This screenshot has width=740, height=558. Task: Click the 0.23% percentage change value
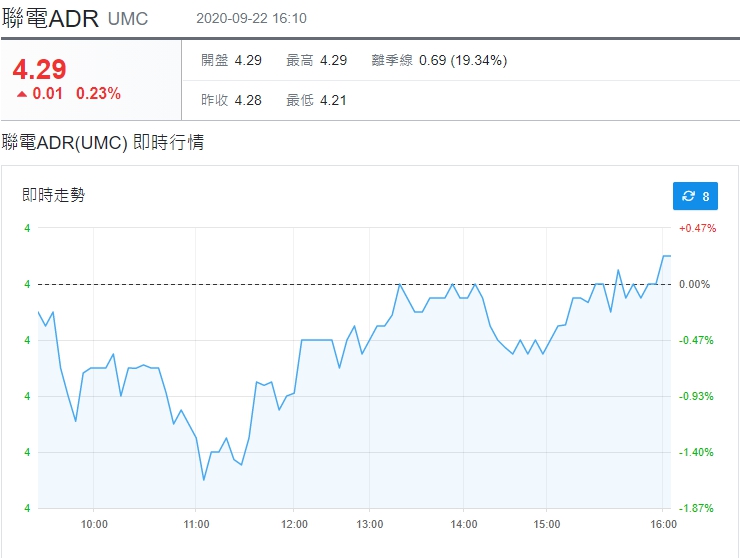click(98, 94)
